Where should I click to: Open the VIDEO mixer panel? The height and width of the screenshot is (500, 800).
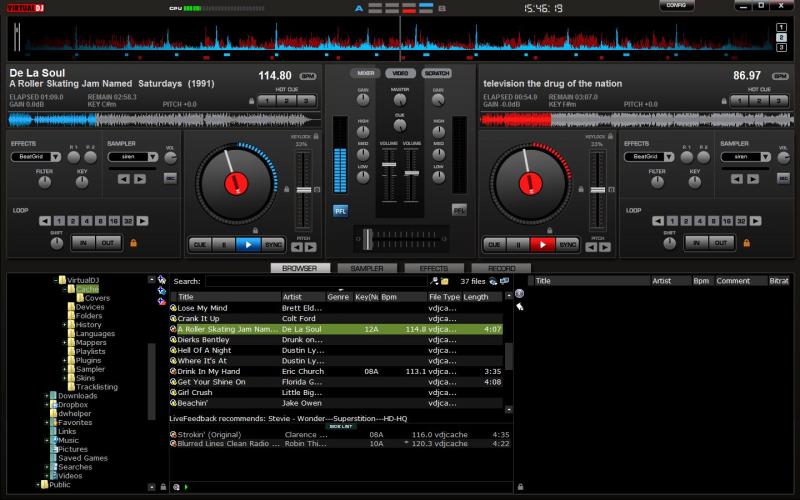point(400,73)
